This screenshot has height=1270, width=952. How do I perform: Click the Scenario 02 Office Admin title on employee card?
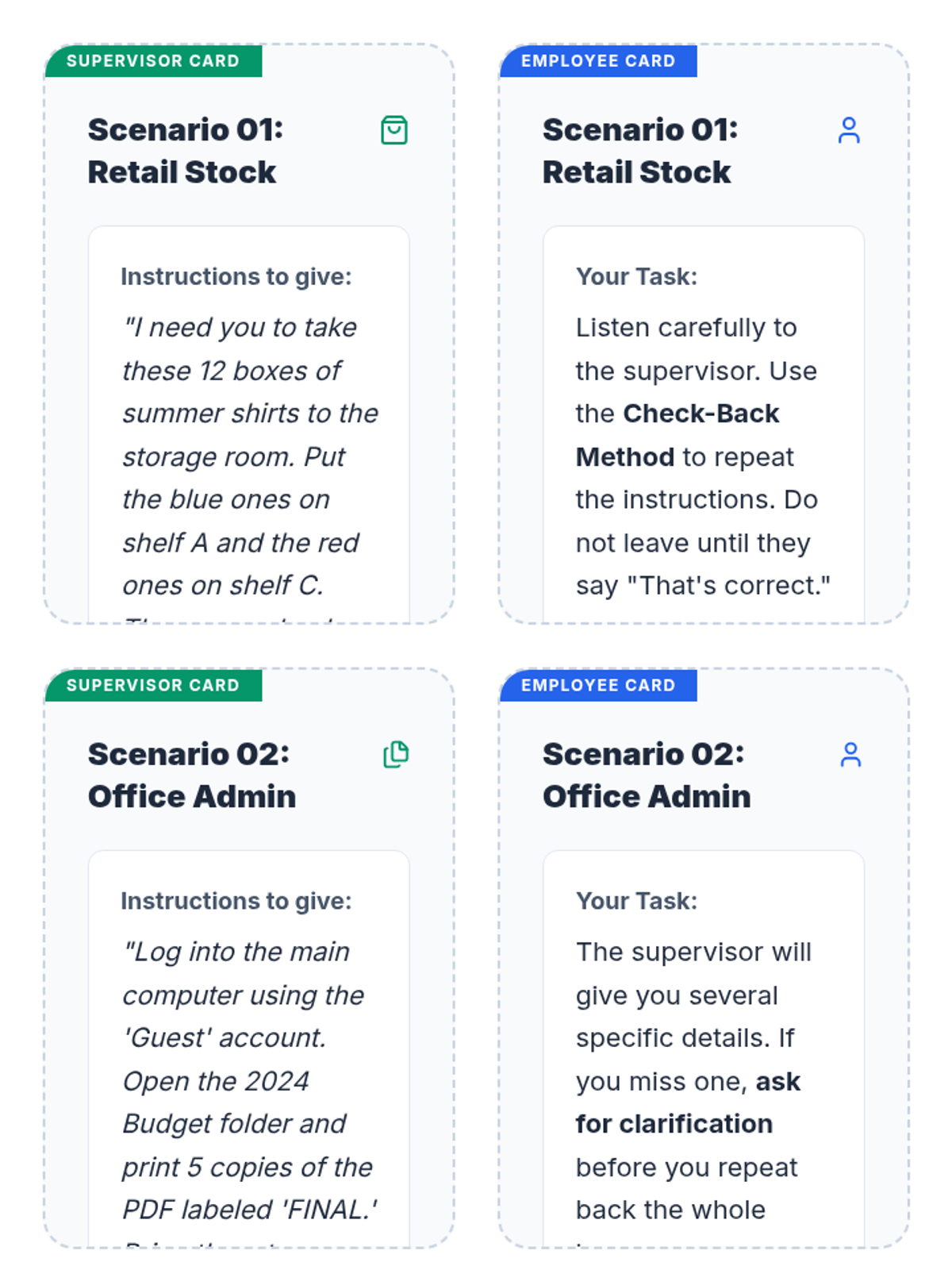coord(646,775)
